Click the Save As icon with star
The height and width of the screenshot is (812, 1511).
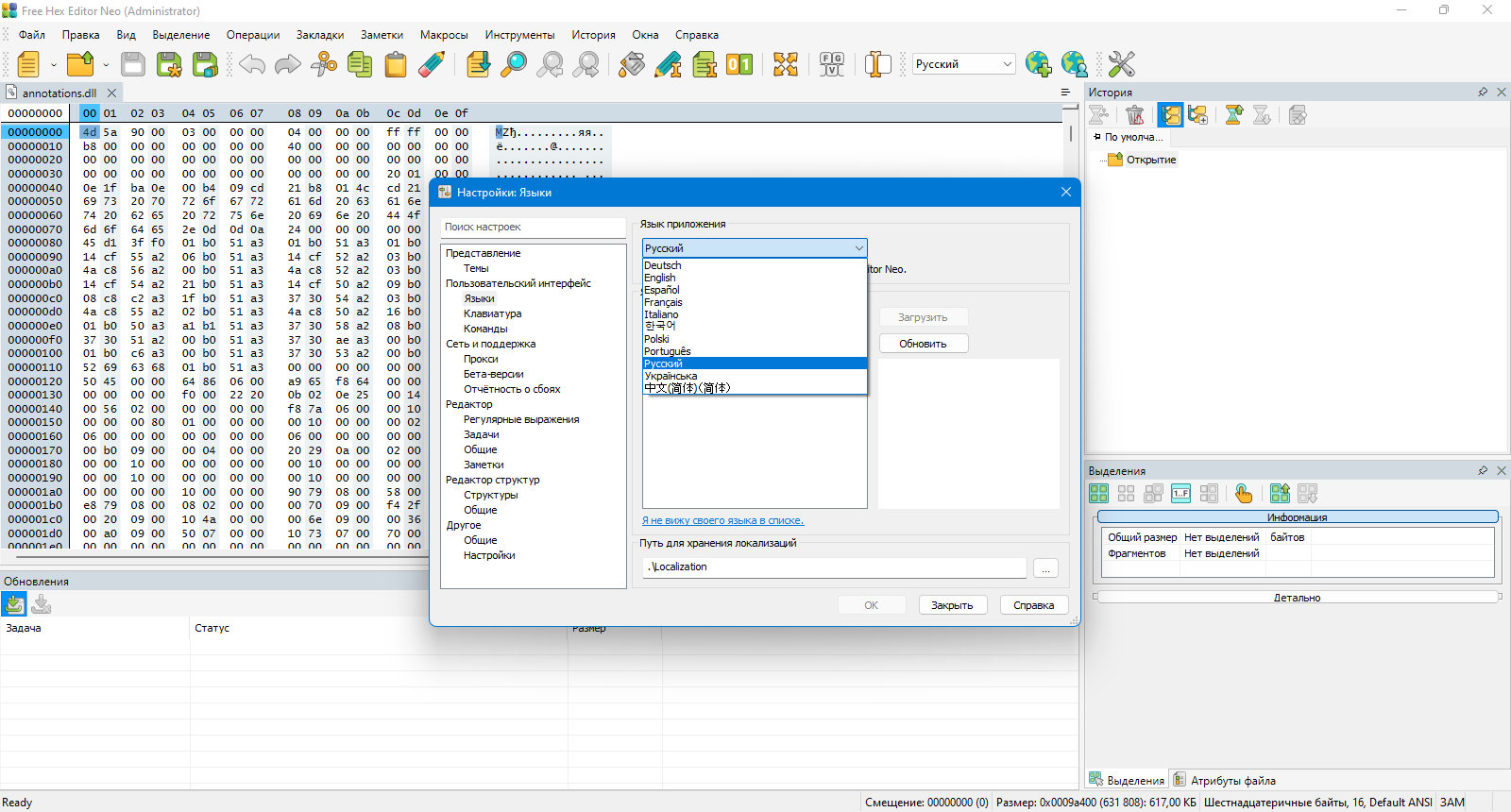[x=169, y=64]
